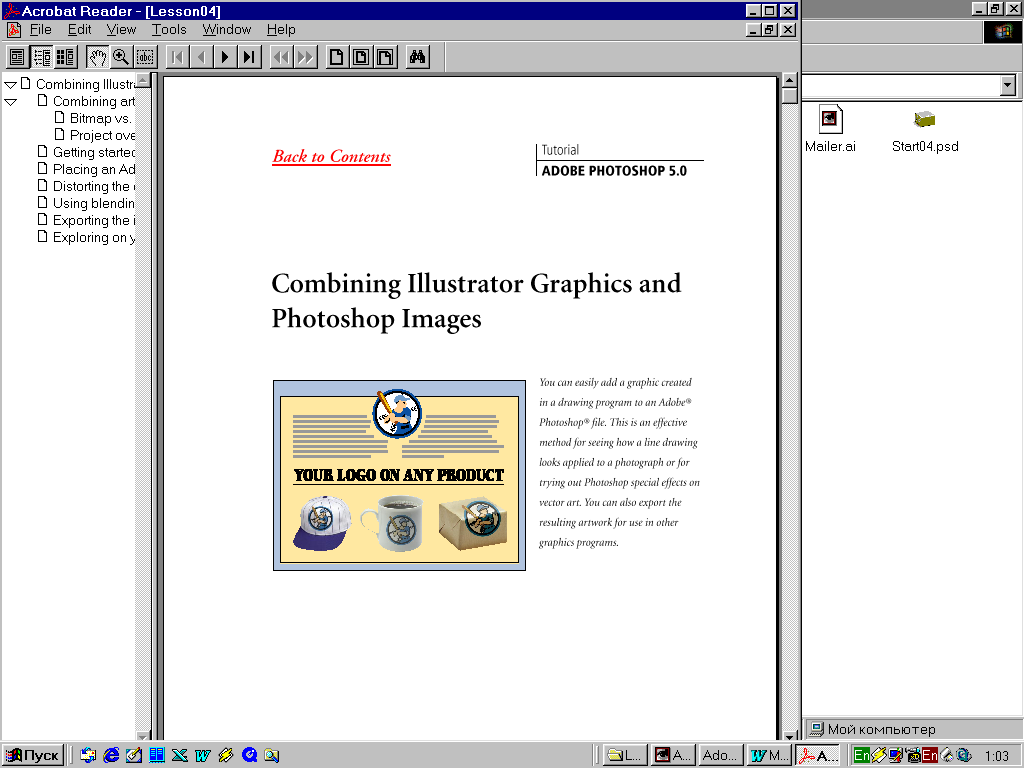
Task: Open address dropdown in the folder window
Action: 1008,86
